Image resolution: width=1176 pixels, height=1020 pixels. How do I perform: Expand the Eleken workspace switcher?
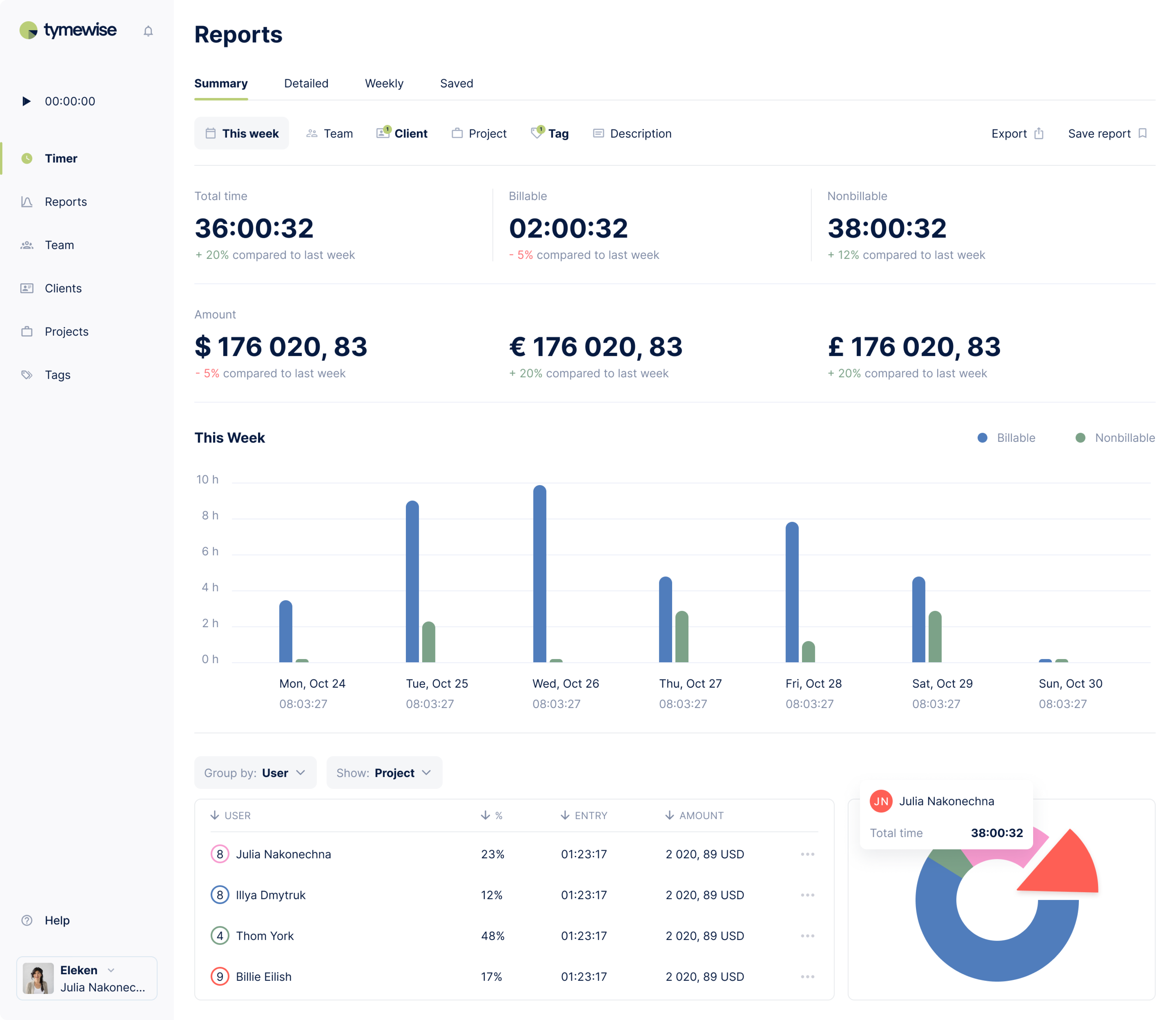[x=112, y=970]
